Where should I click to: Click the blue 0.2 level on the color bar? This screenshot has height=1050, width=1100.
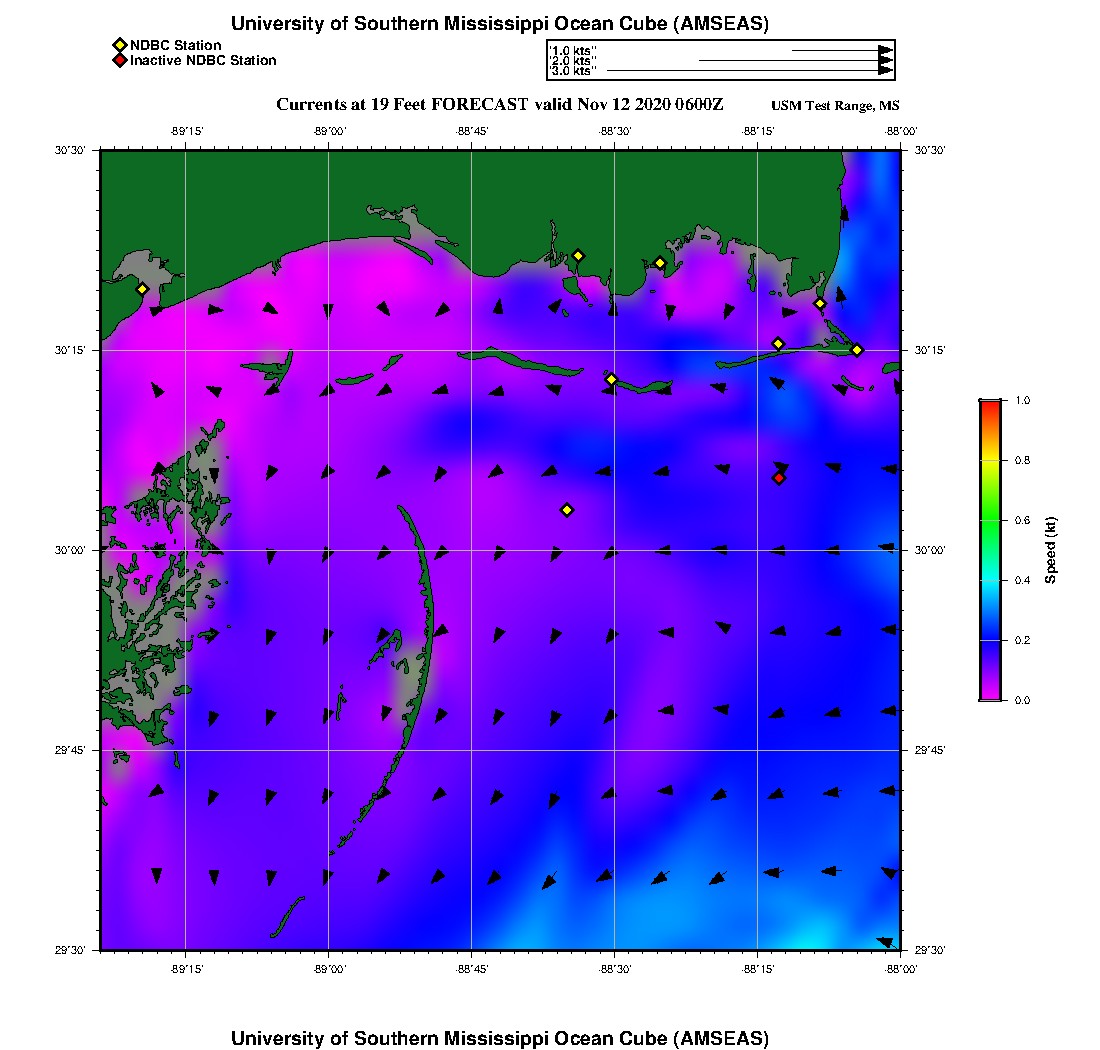tap(989, 640)
